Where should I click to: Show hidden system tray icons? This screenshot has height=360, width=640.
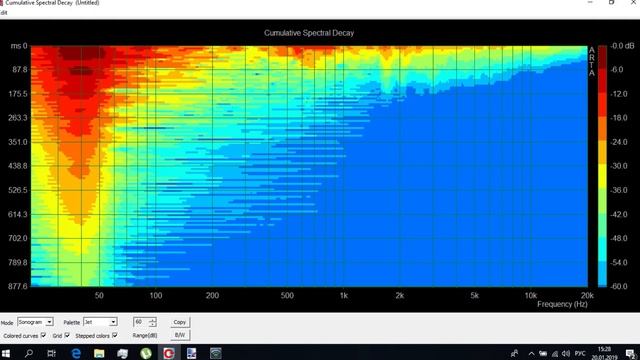tap(531, 353)
